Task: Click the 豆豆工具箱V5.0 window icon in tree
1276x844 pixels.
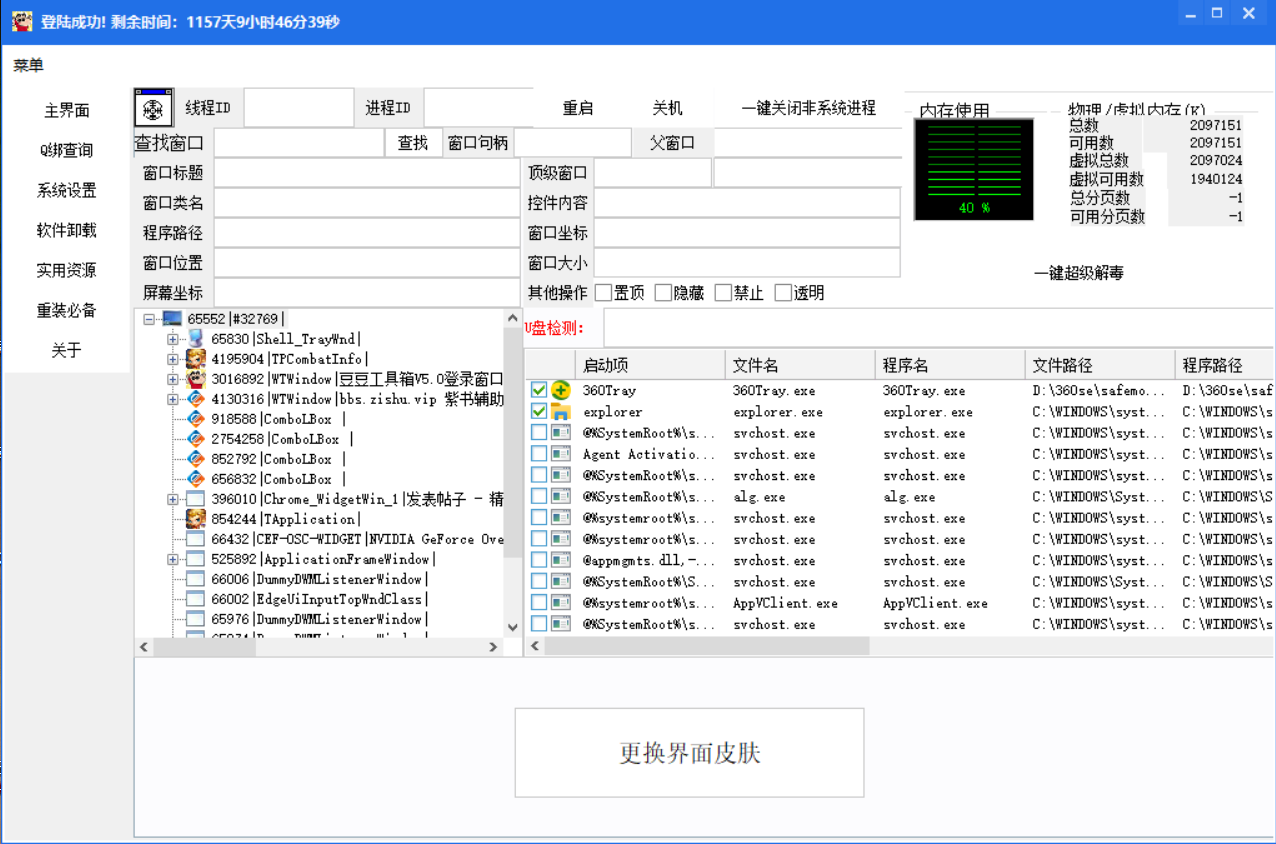Action: coord(195,379)
